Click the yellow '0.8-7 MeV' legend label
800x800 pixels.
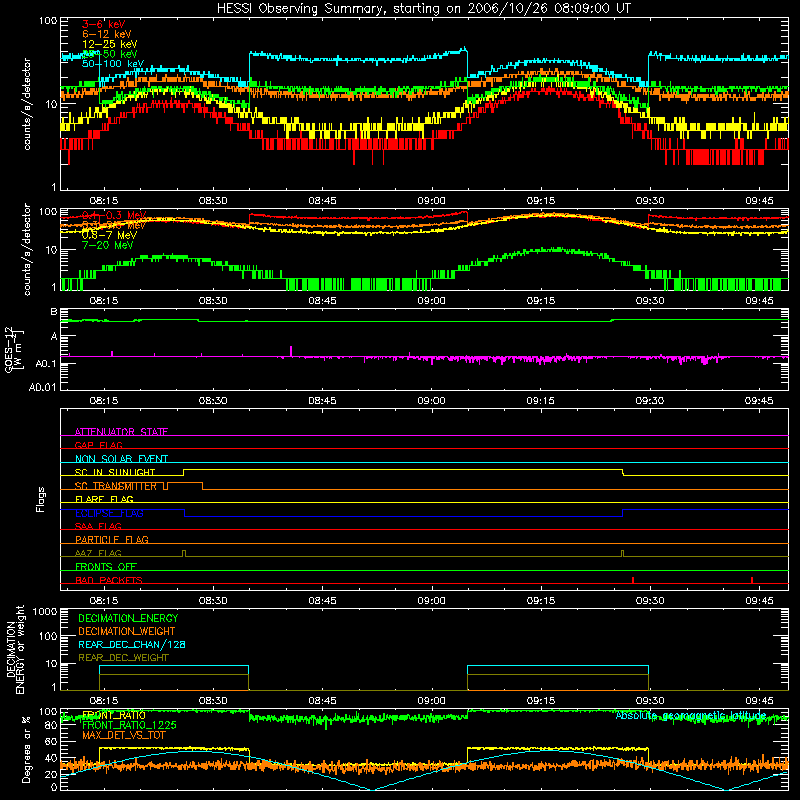[109, 235]
